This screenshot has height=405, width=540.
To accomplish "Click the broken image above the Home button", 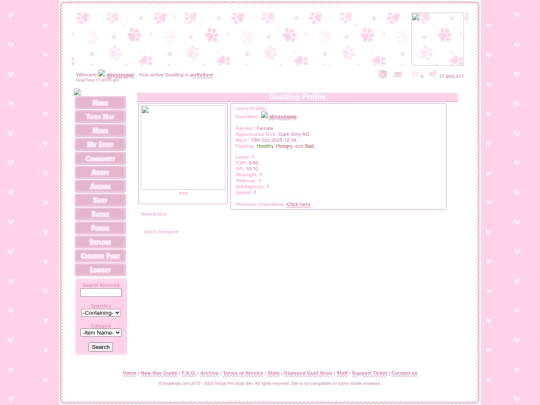I will pyautogui.click(x=77, y=92).
